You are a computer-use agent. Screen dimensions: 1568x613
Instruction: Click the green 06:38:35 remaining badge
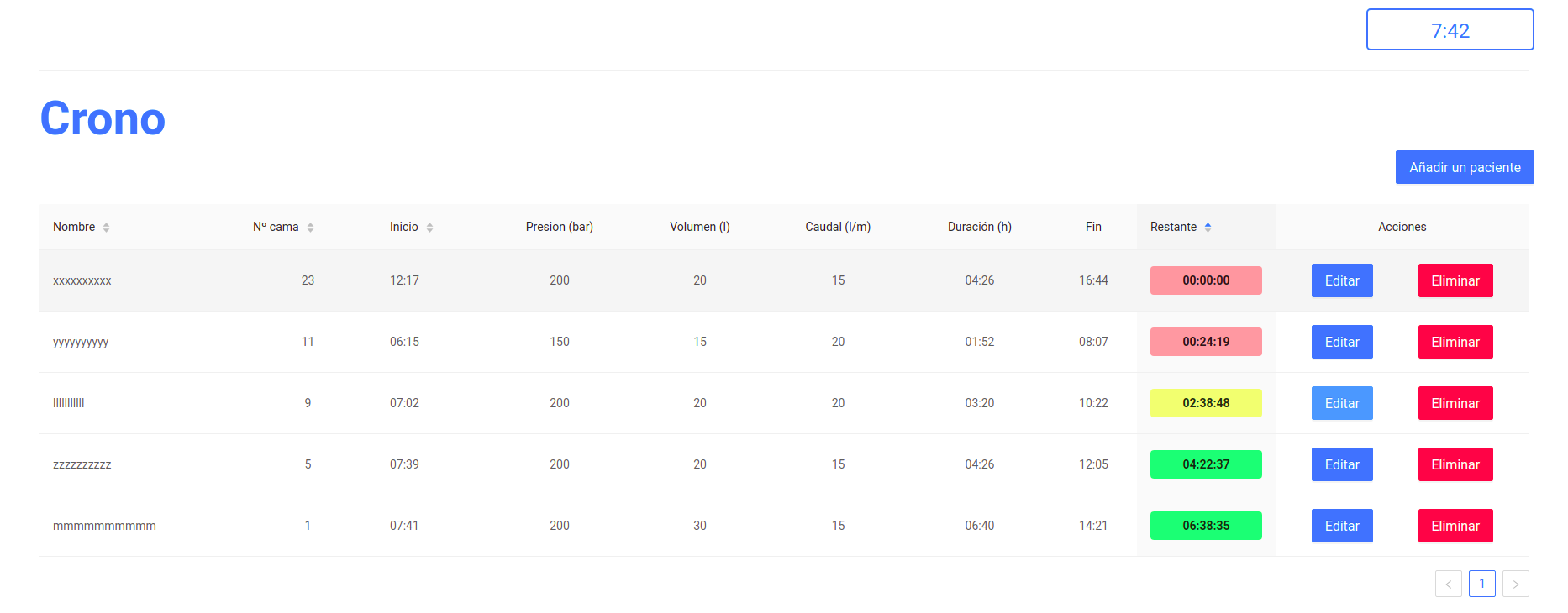pyautogui.click(x=1206, y=526)
